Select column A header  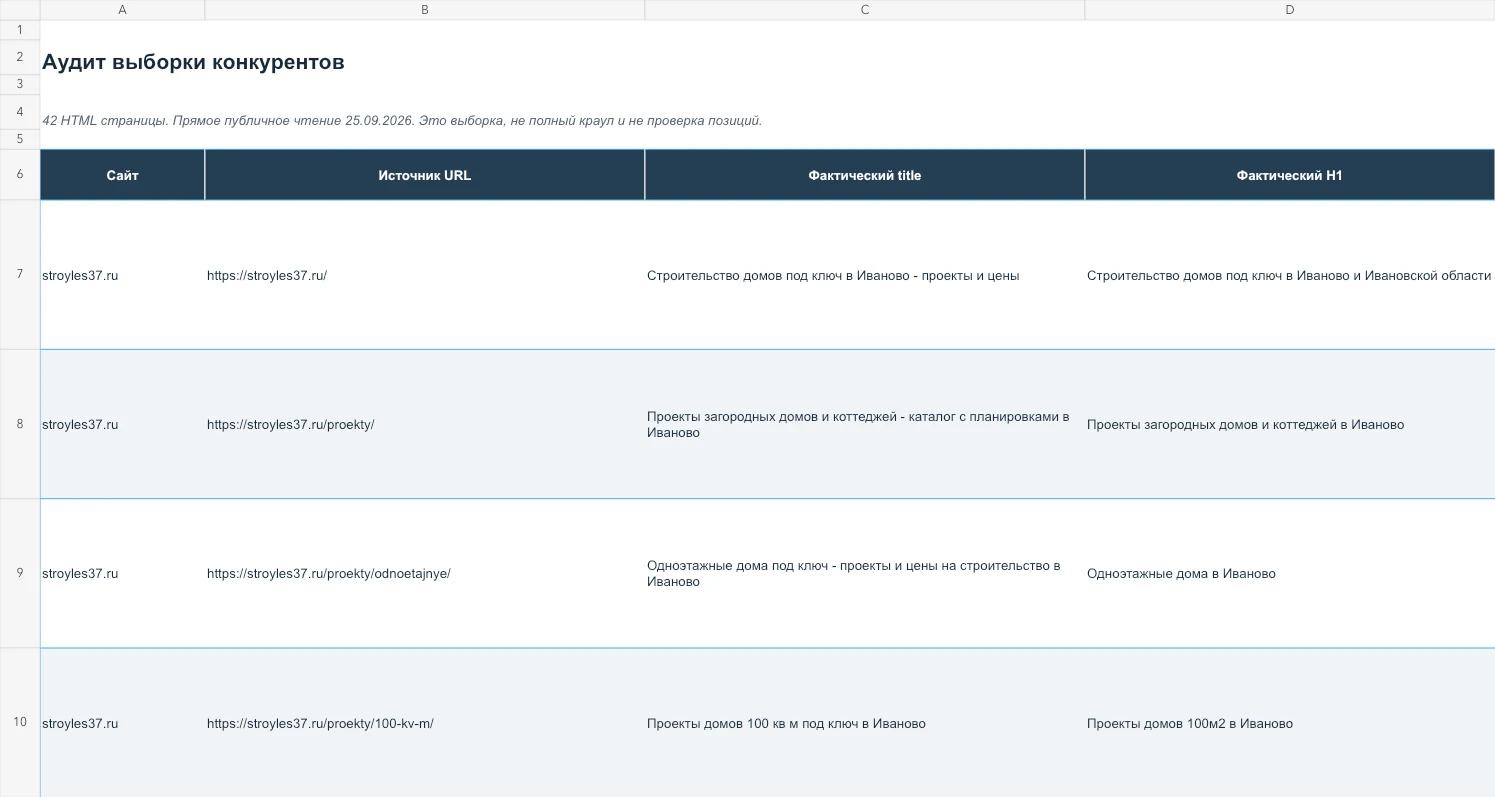tap(122, 10)
